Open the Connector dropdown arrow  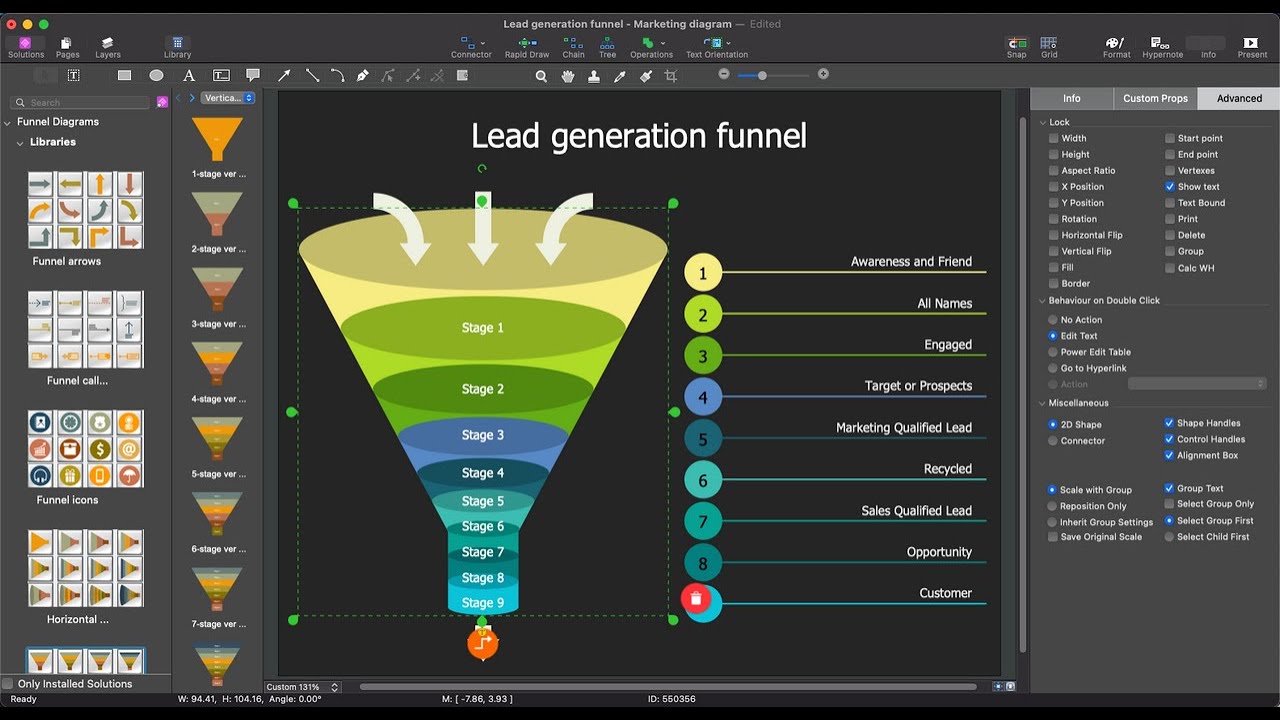483,43
